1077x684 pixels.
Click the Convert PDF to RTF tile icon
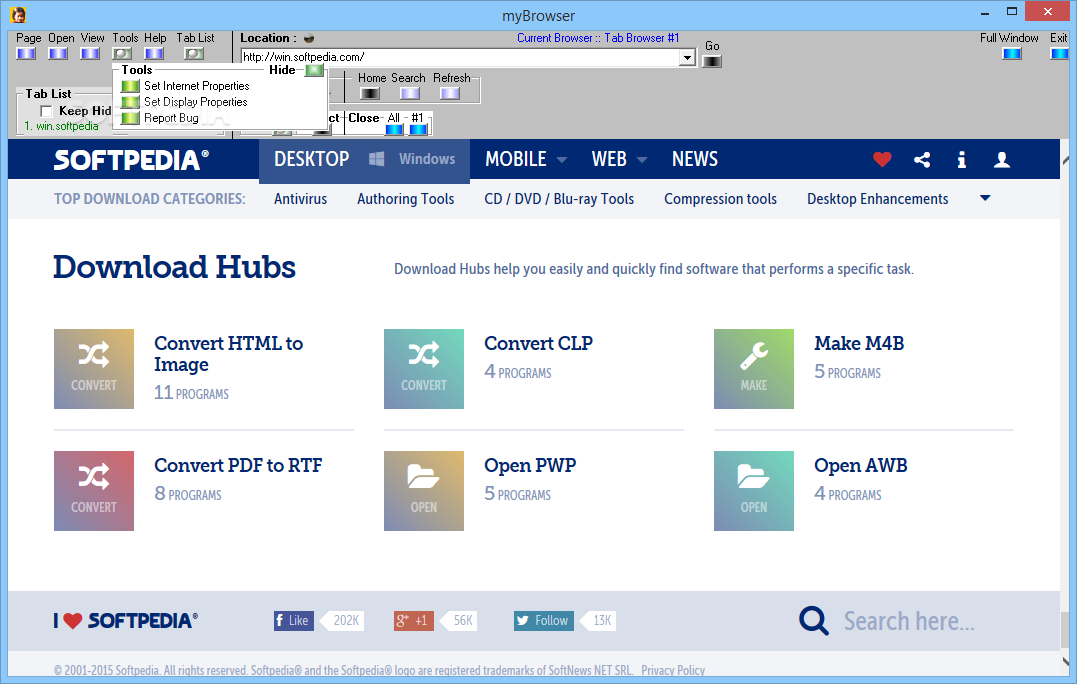(94, 491)
